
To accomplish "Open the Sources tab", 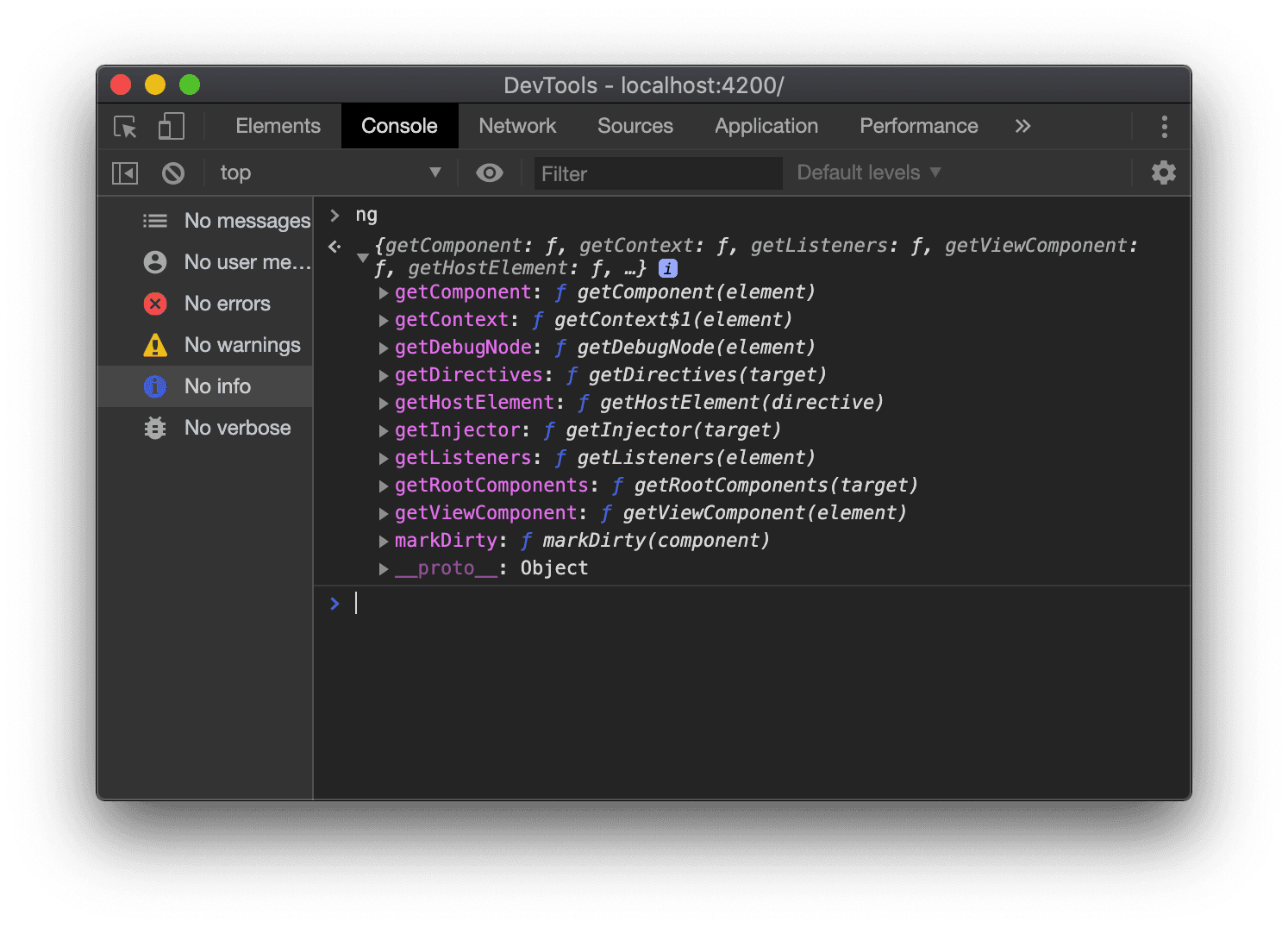I will (x=635, y=126).
